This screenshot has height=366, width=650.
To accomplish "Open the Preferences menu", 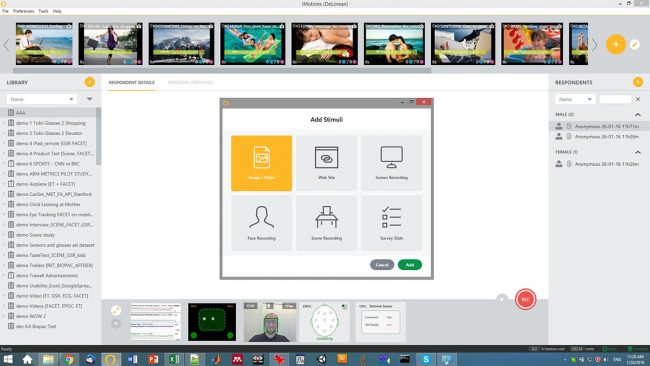I will pyautogui.click(x=24, y=11).
